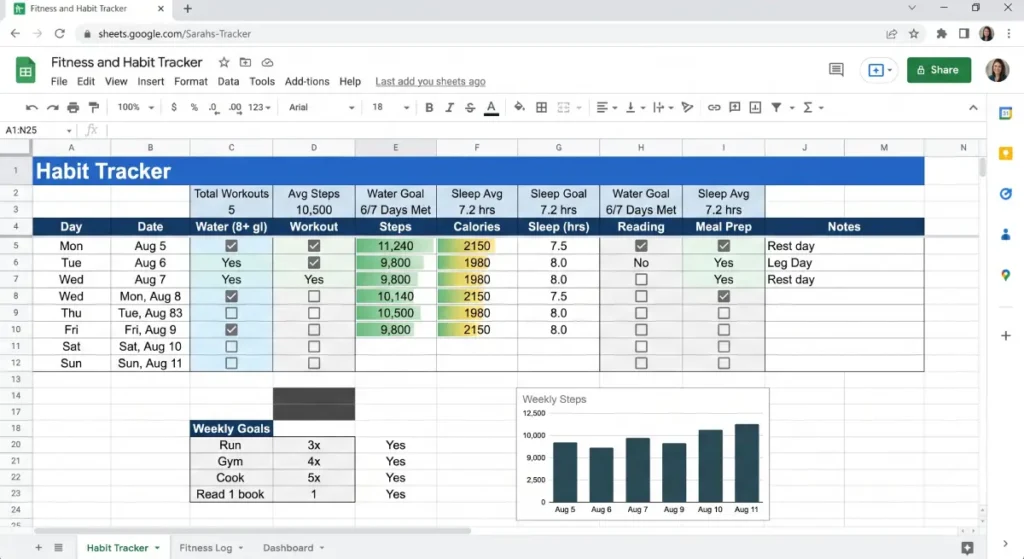Switch to the Dashboard sheet tab
Screen dimensions: 1024x559
[288, 548]
